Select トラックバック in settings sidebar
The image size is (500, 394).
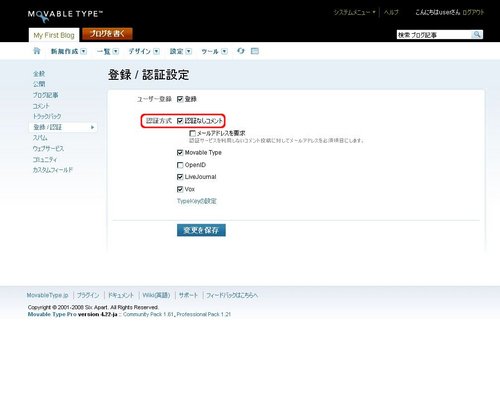(47, 116)
